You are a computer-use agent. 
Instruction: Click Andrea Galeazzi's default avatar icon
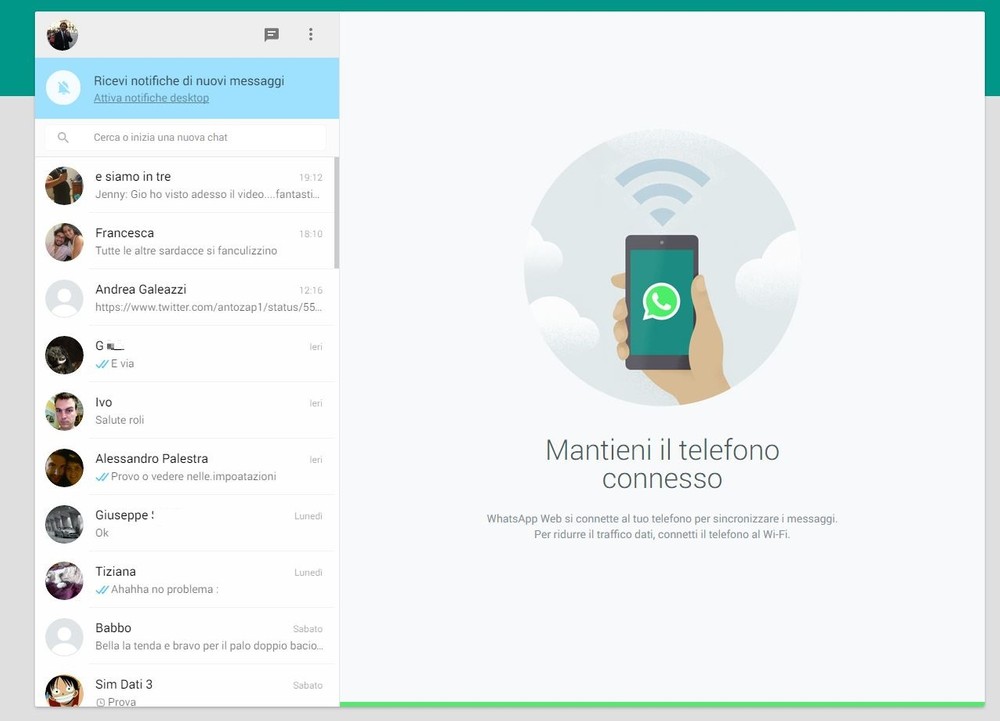click(x=64, y=298)
